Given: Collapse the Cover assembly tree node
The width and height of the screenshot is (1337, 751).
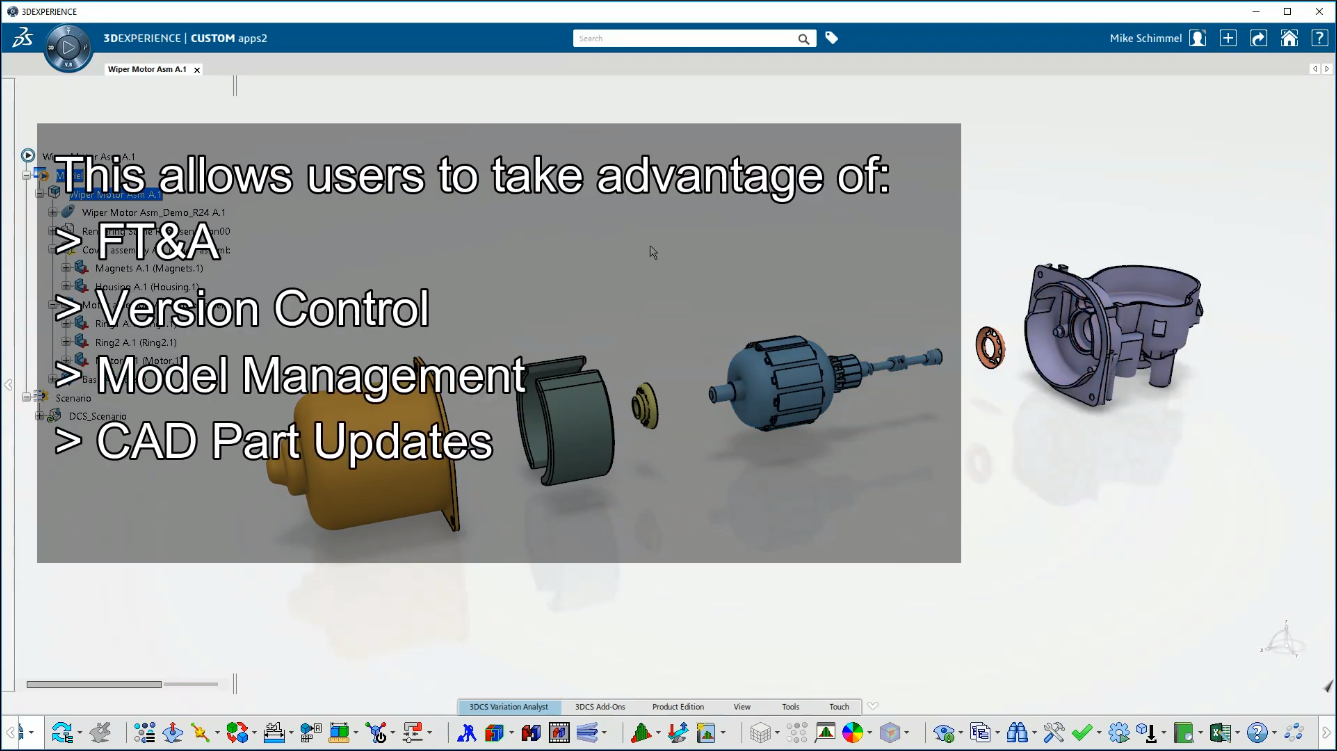Looking at the screenshot, I should click(x=53, y=250).
